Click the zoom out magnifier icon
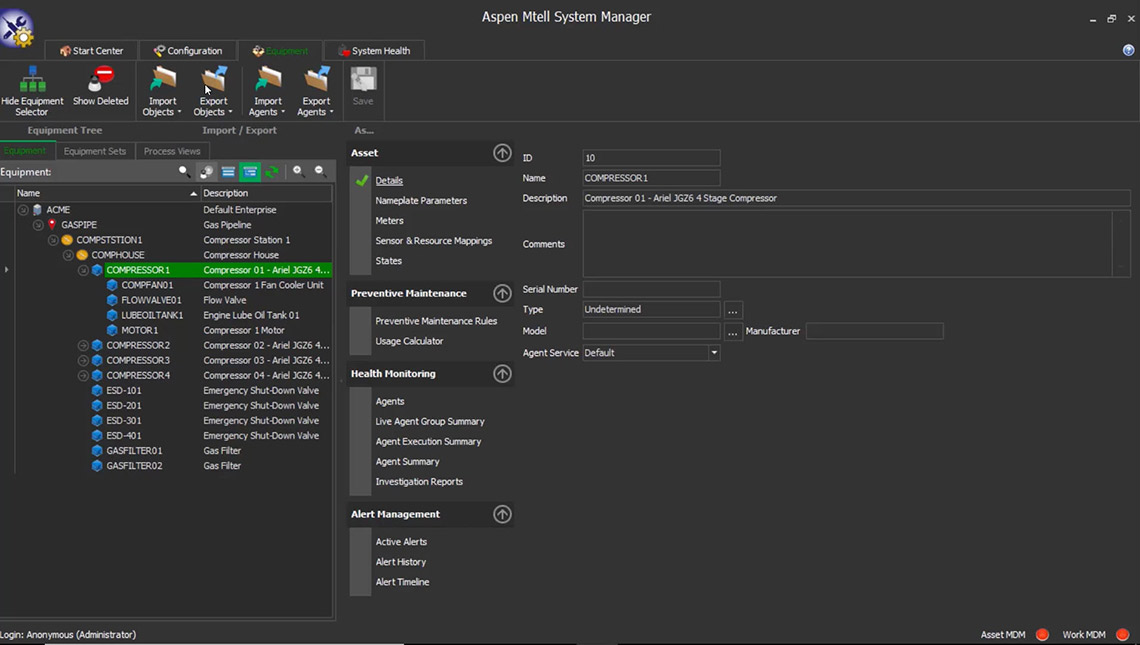The height and width of the screenshot is (645, 1140). (x=320, y=172)
